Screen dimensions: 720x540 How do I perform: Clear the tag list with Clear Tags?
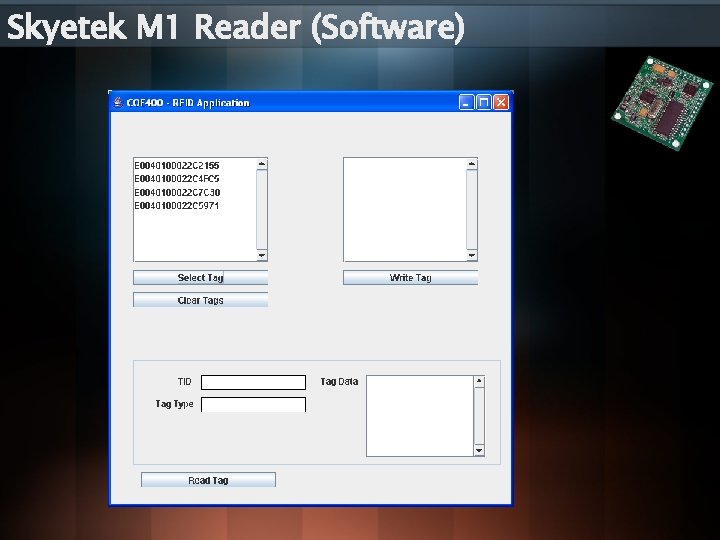coord(200,300)
